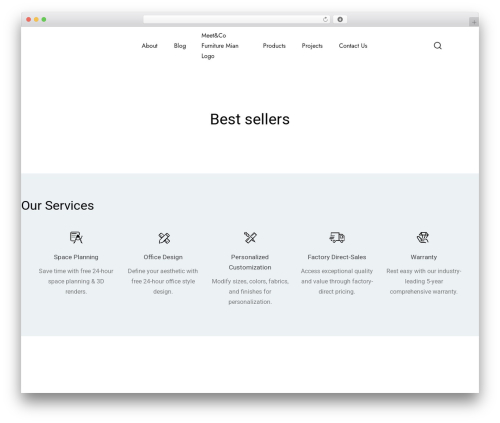The image size is (500, 423).
Task: Click the Space Planning icon
Action: [x=76, y=237]
